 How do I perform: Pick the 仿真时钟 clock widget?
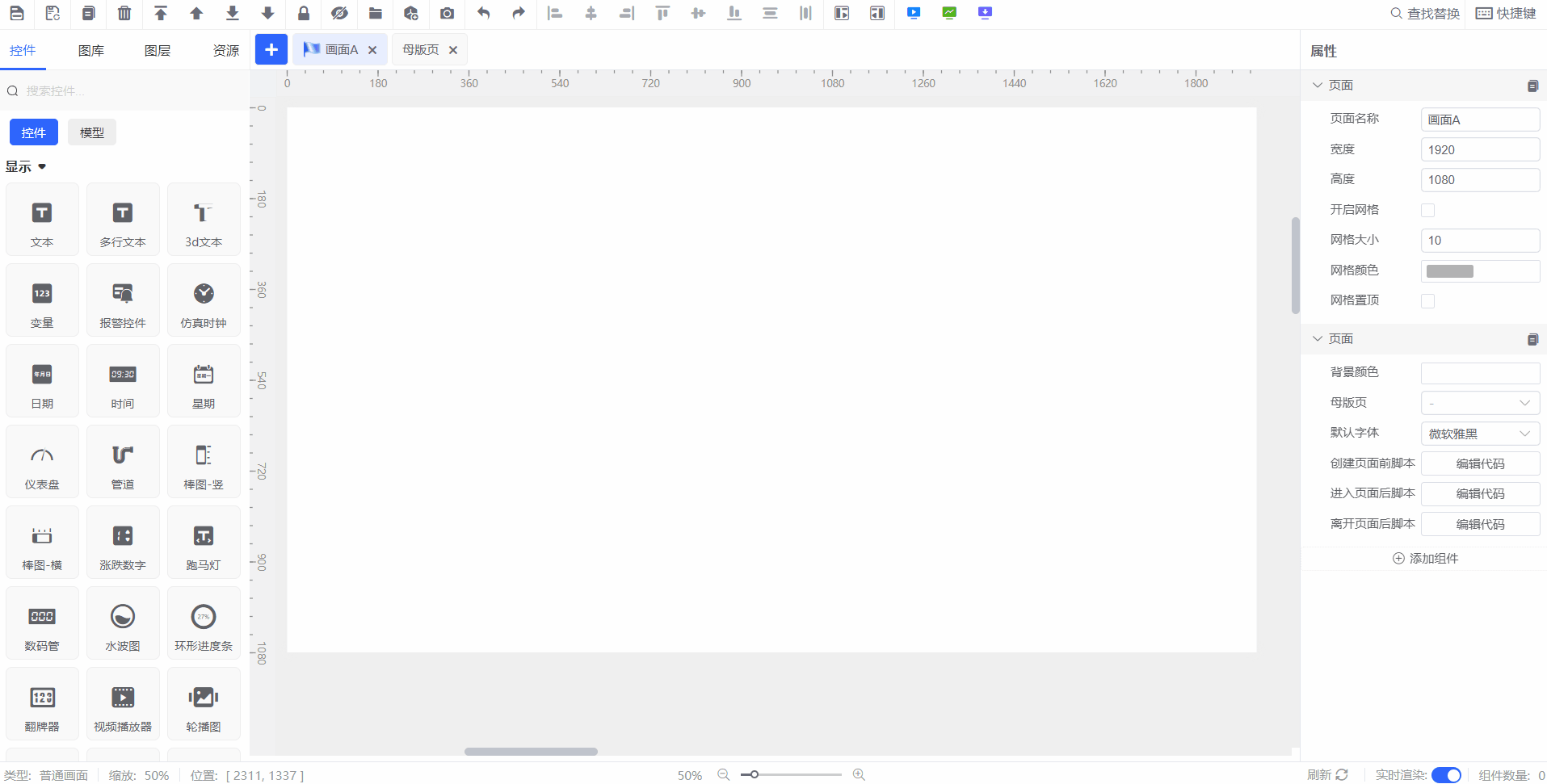(x=204, y=300)
